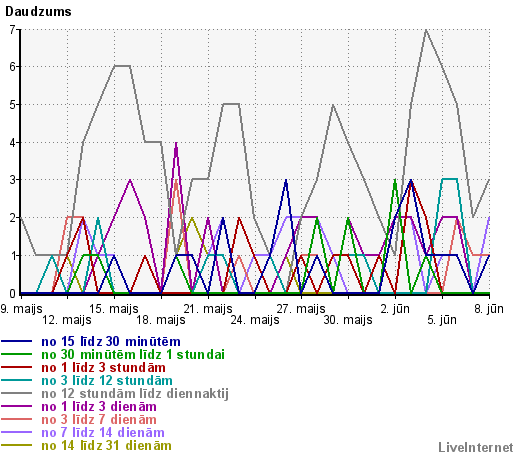Click the dark blue legend line swatch
Screen dimensions: 520x457
17,341
